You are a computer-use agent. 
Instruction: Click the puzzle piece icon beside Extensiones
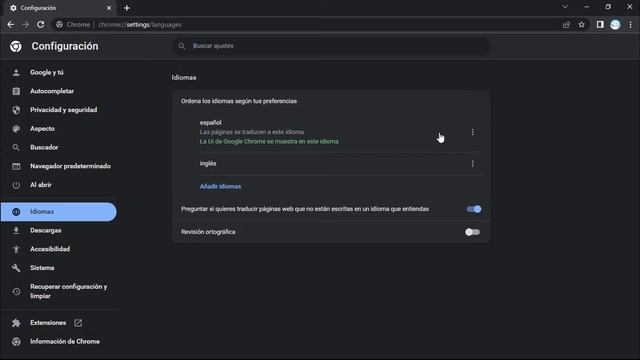(16, 323)
